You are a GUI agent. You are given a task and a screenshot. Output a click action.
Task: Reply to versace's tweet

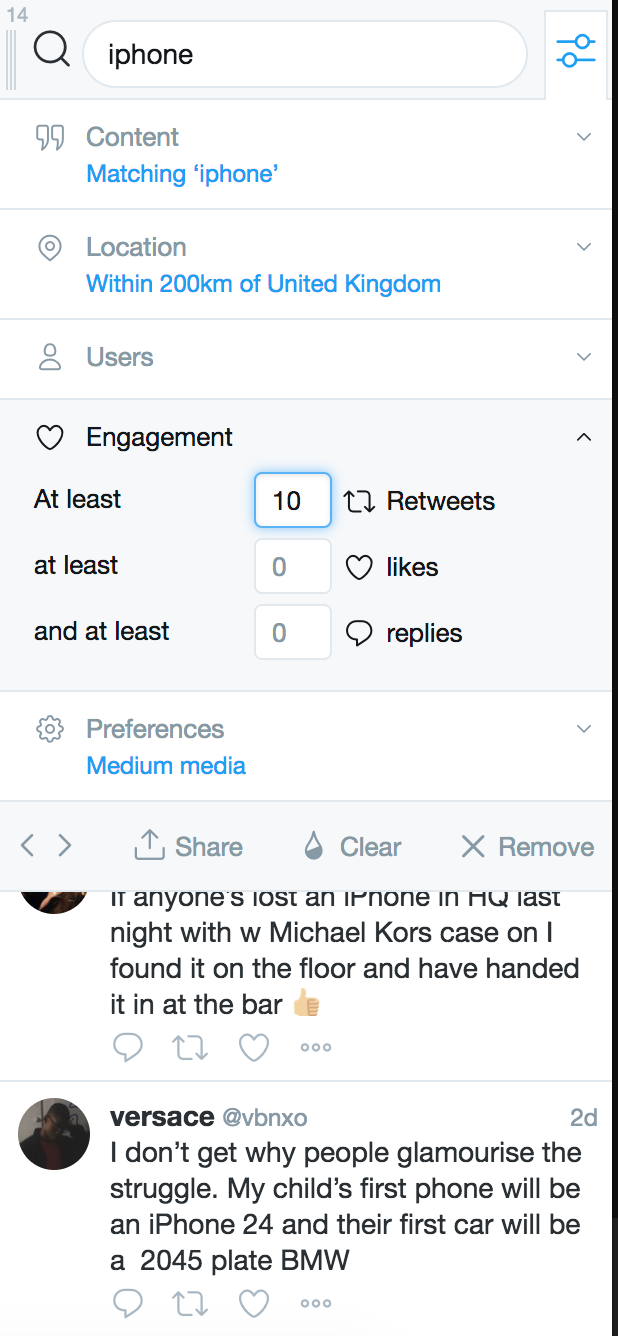127,1302
